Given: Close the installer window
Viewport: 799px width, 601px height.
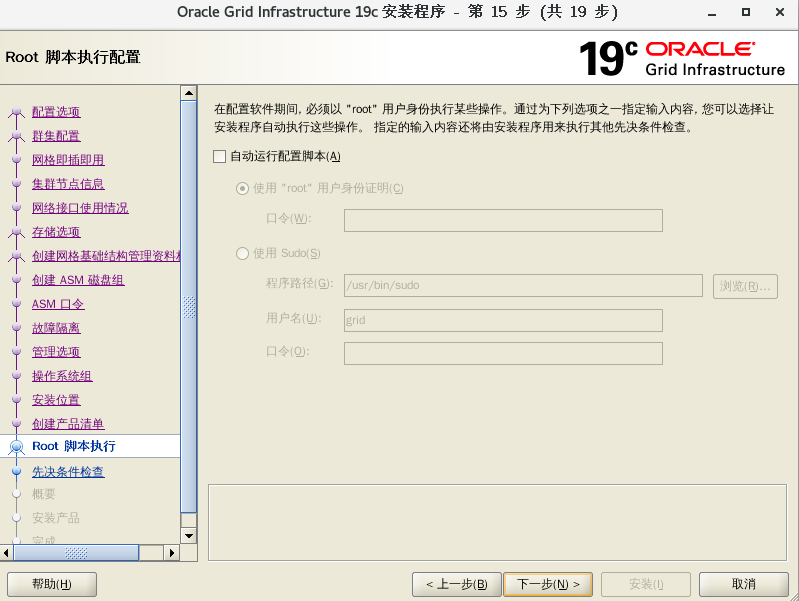Looking at the screenshot, I should (x=780, y=12).
